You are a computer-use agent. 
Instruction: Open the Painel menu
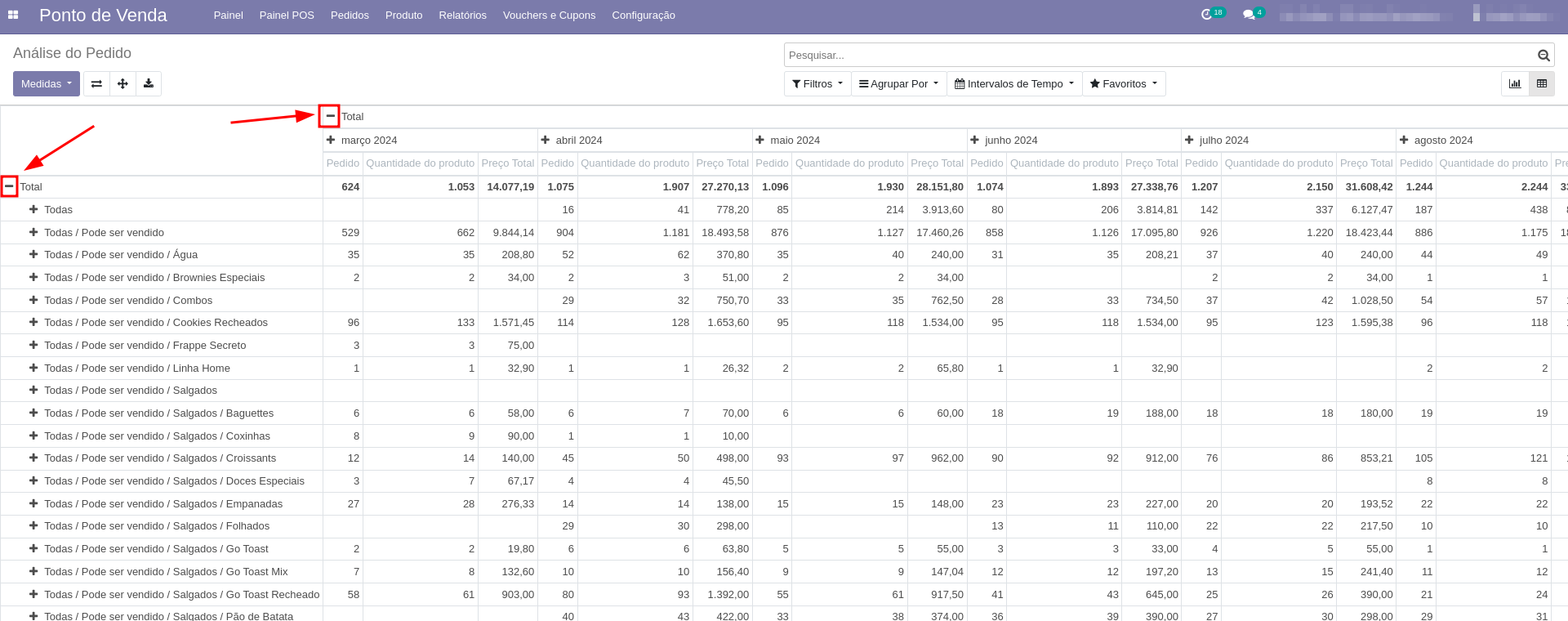click(x=229, y=16)
